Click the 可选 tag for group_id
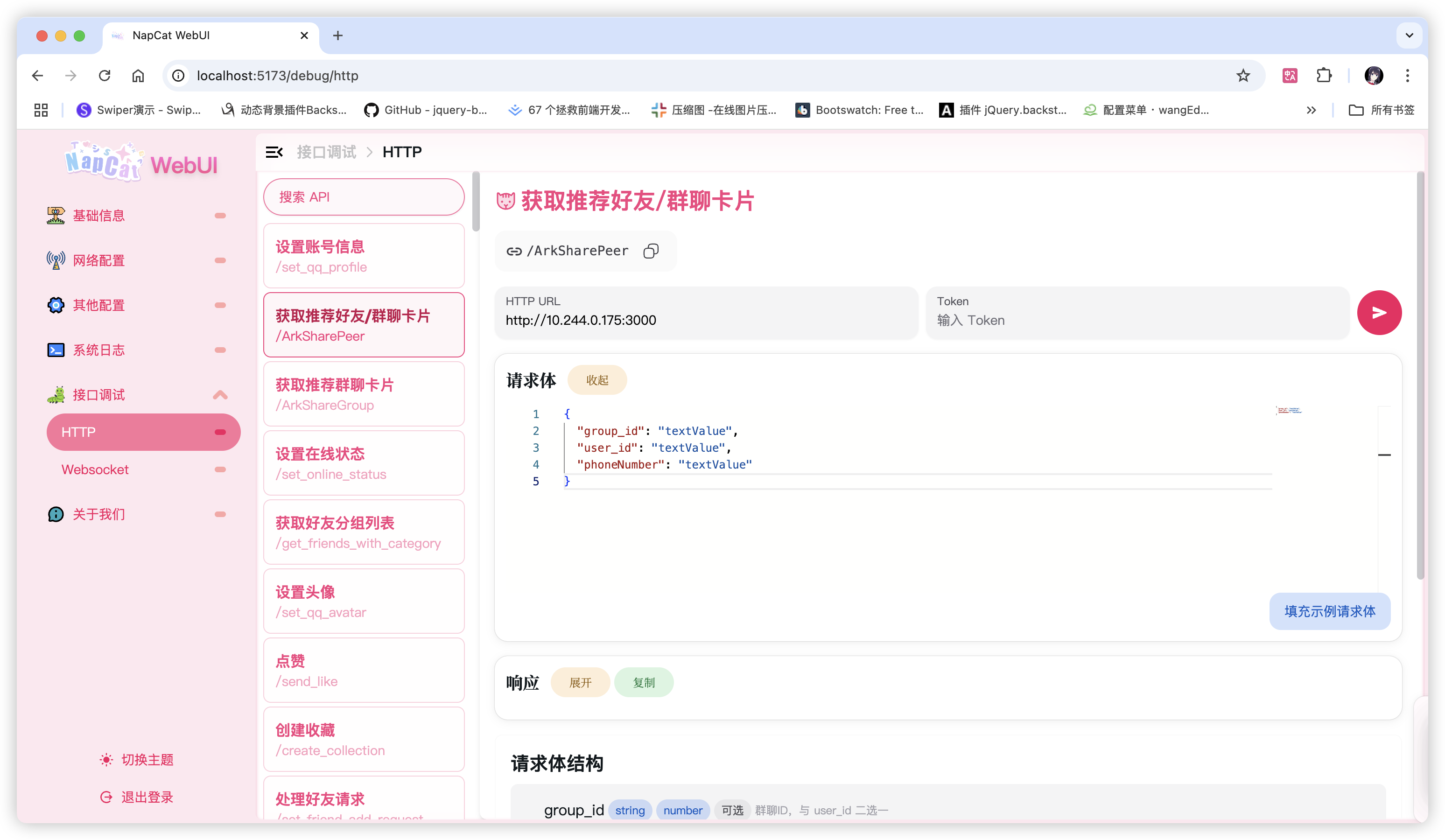Viewport: 1445px width, 840px height. point(732,810)
